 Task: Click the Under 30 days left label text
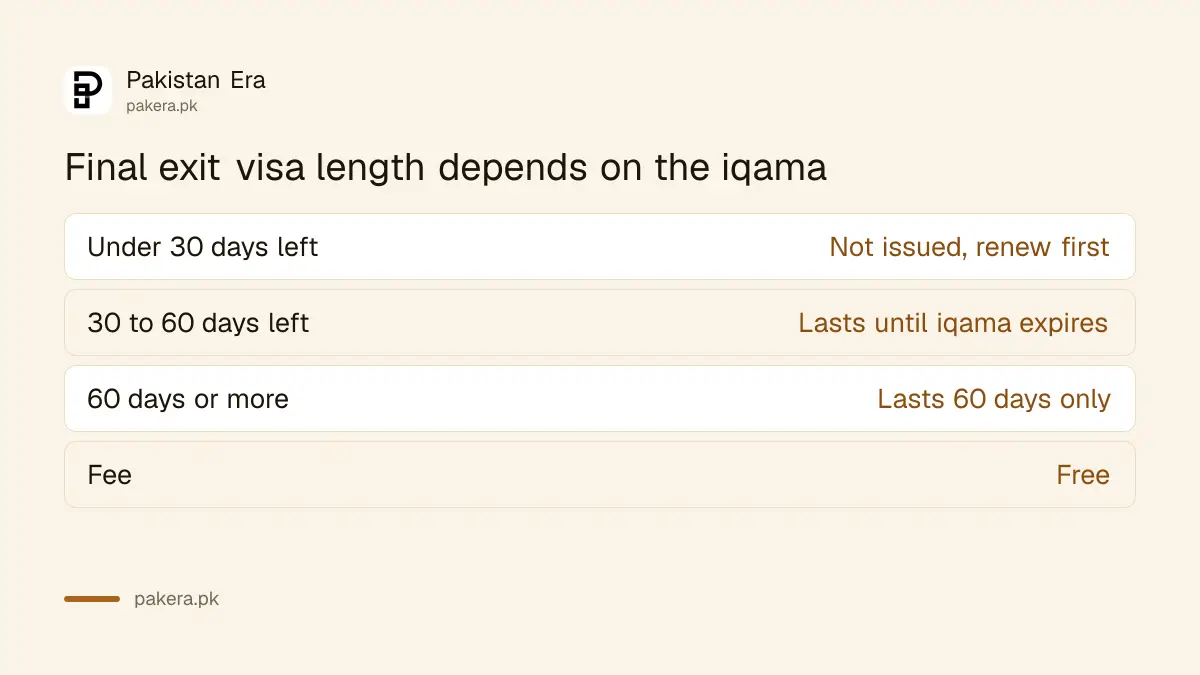pos(203,247)
